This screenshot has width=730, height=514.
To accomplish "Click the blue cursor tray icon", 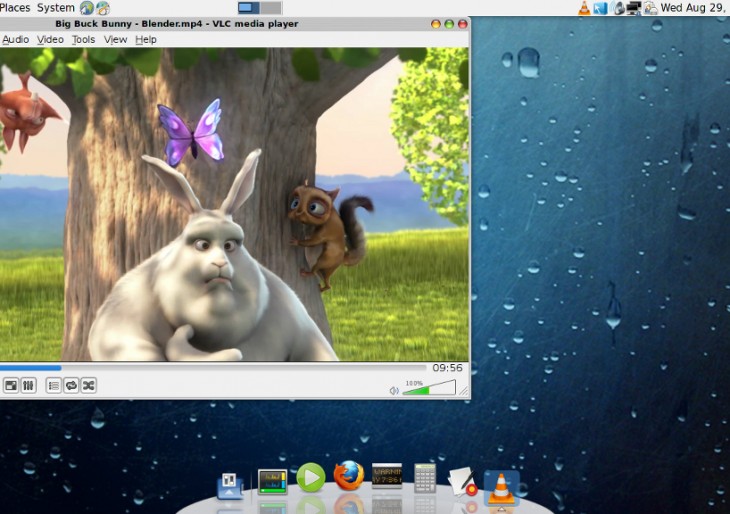I will point(600,7).
